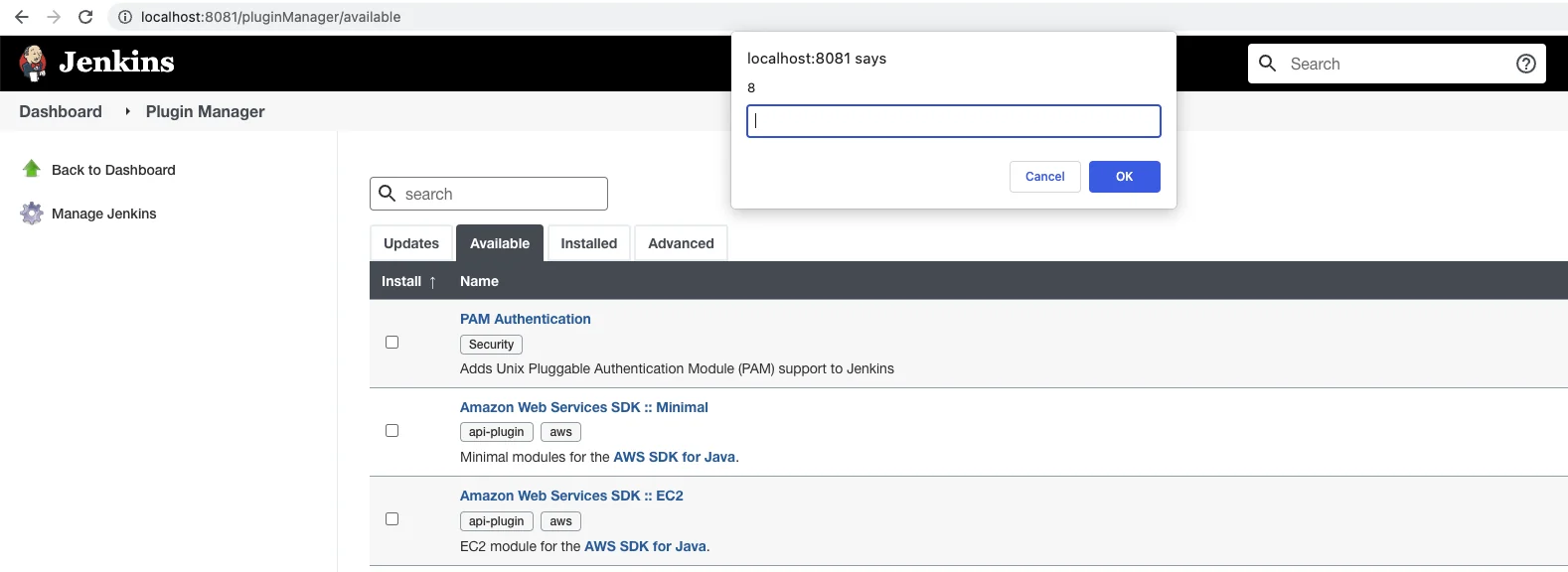Click the Plugin Manager breadcrumb
This screenshot has height=572, width=1568.
(x=206, y=111)
